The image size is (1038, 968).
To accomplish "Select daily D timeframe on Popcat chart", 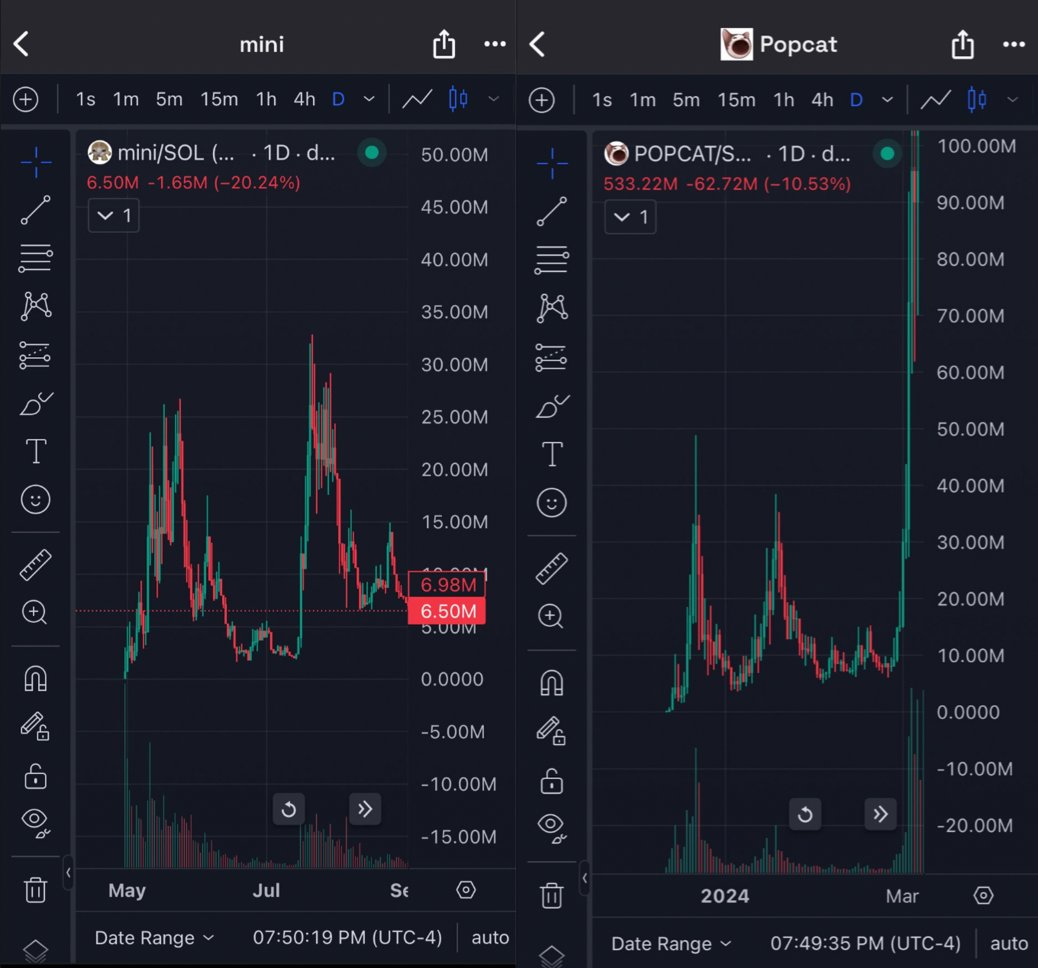I will point(856,100).
